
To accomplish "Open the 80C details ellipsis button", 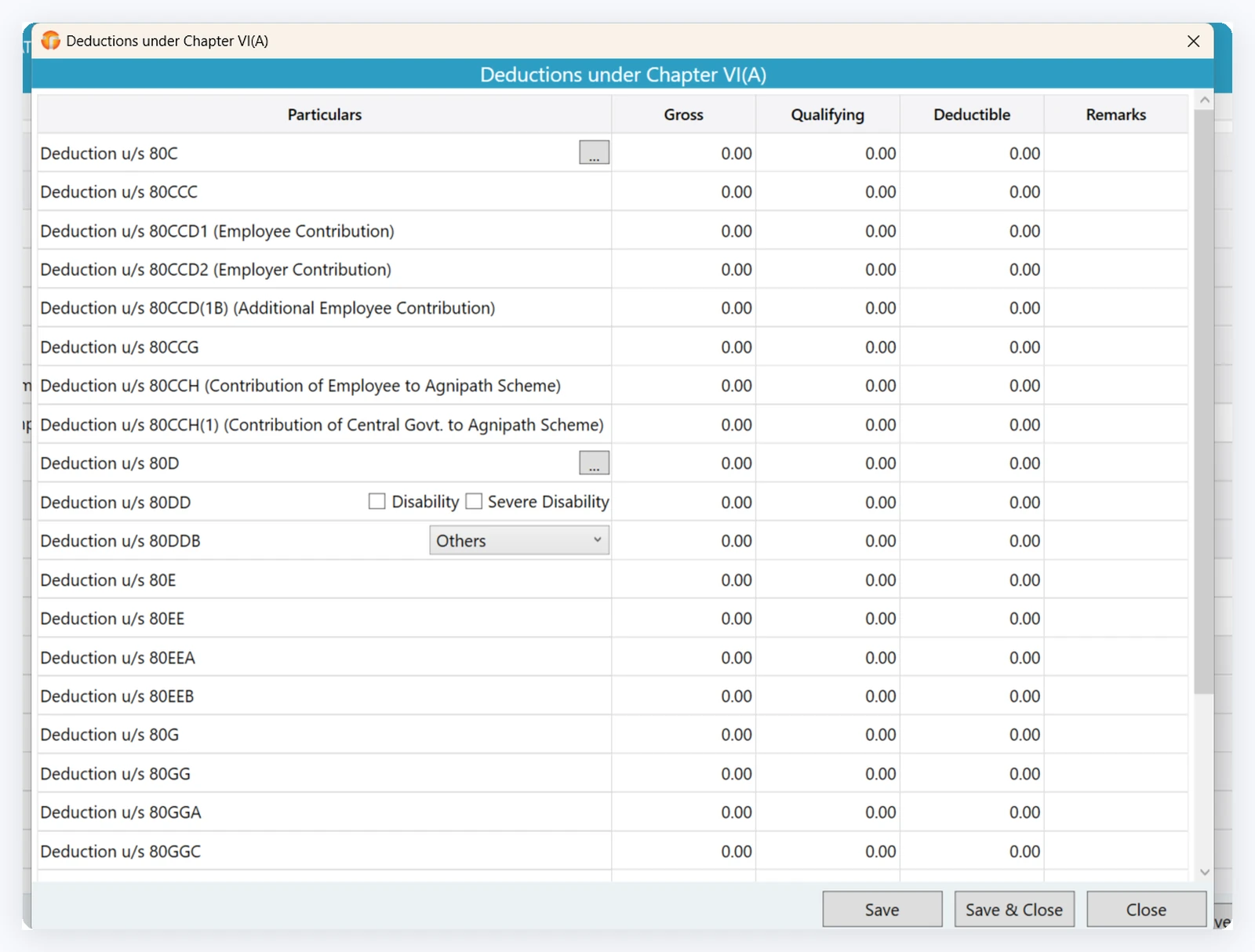I will coord(594,152).
